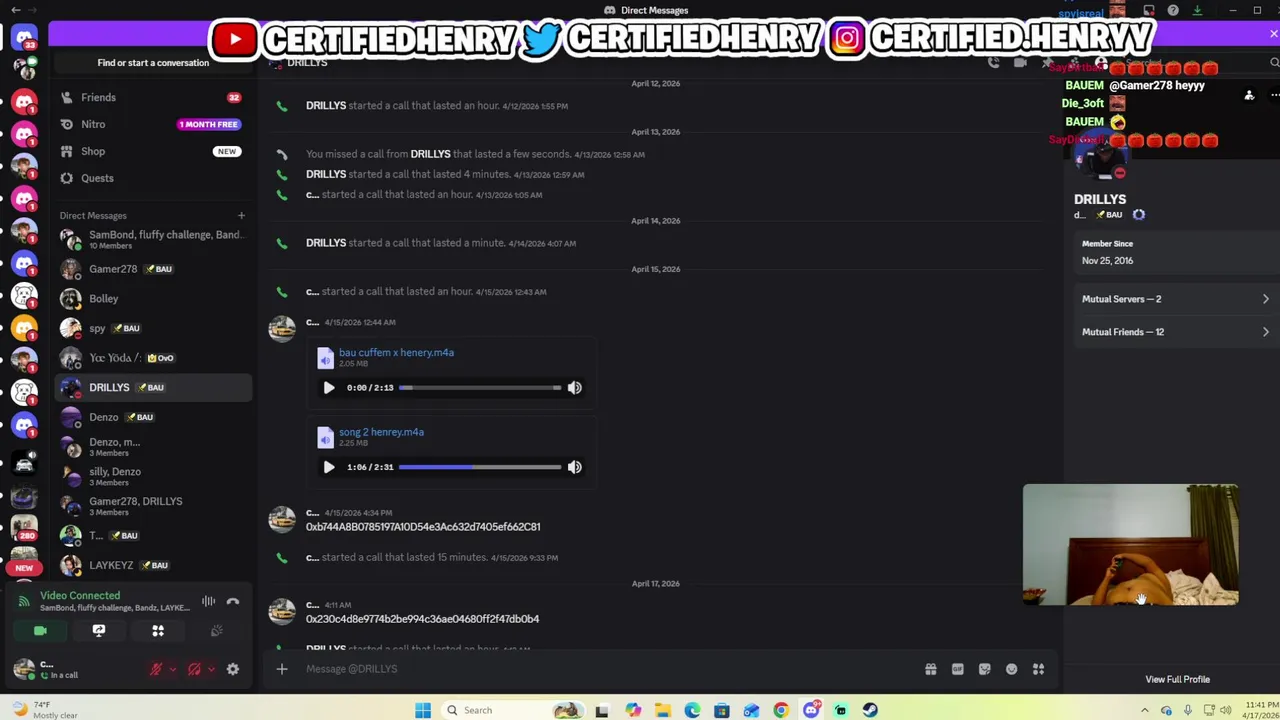This screenshot has height=720, width=1280.
Task: Mute volume on bau cuffem audio player
Action: (x=574, y=388)
